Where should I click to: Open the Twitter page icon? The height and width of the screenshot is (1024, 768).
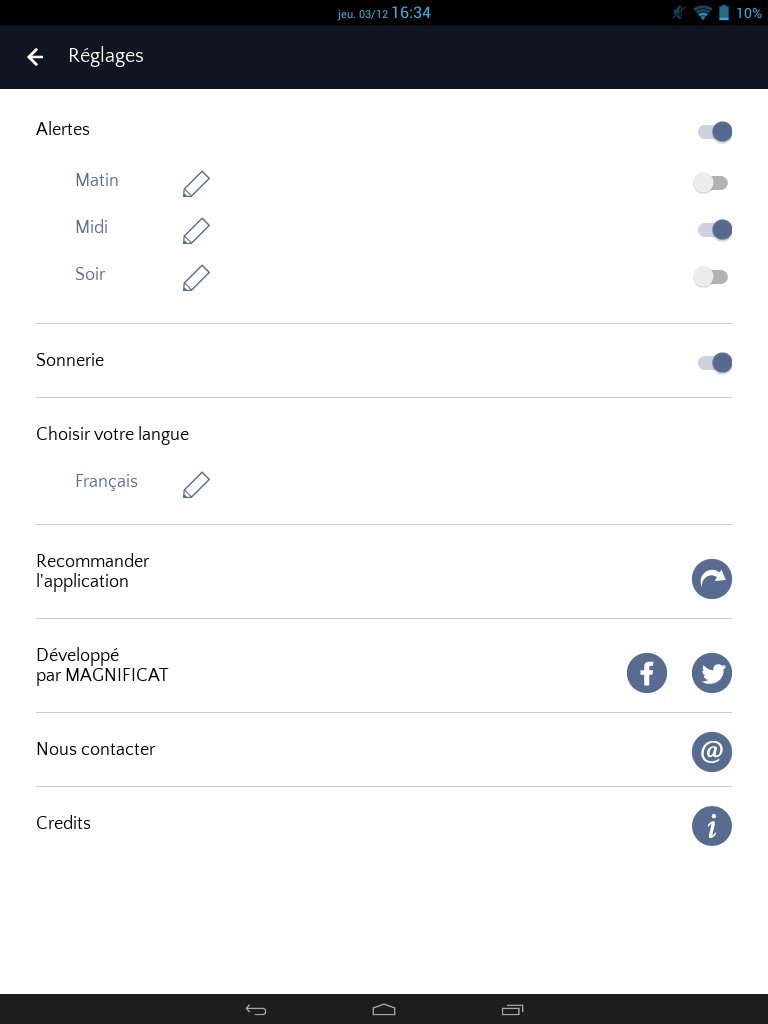[x=712, y=673]
